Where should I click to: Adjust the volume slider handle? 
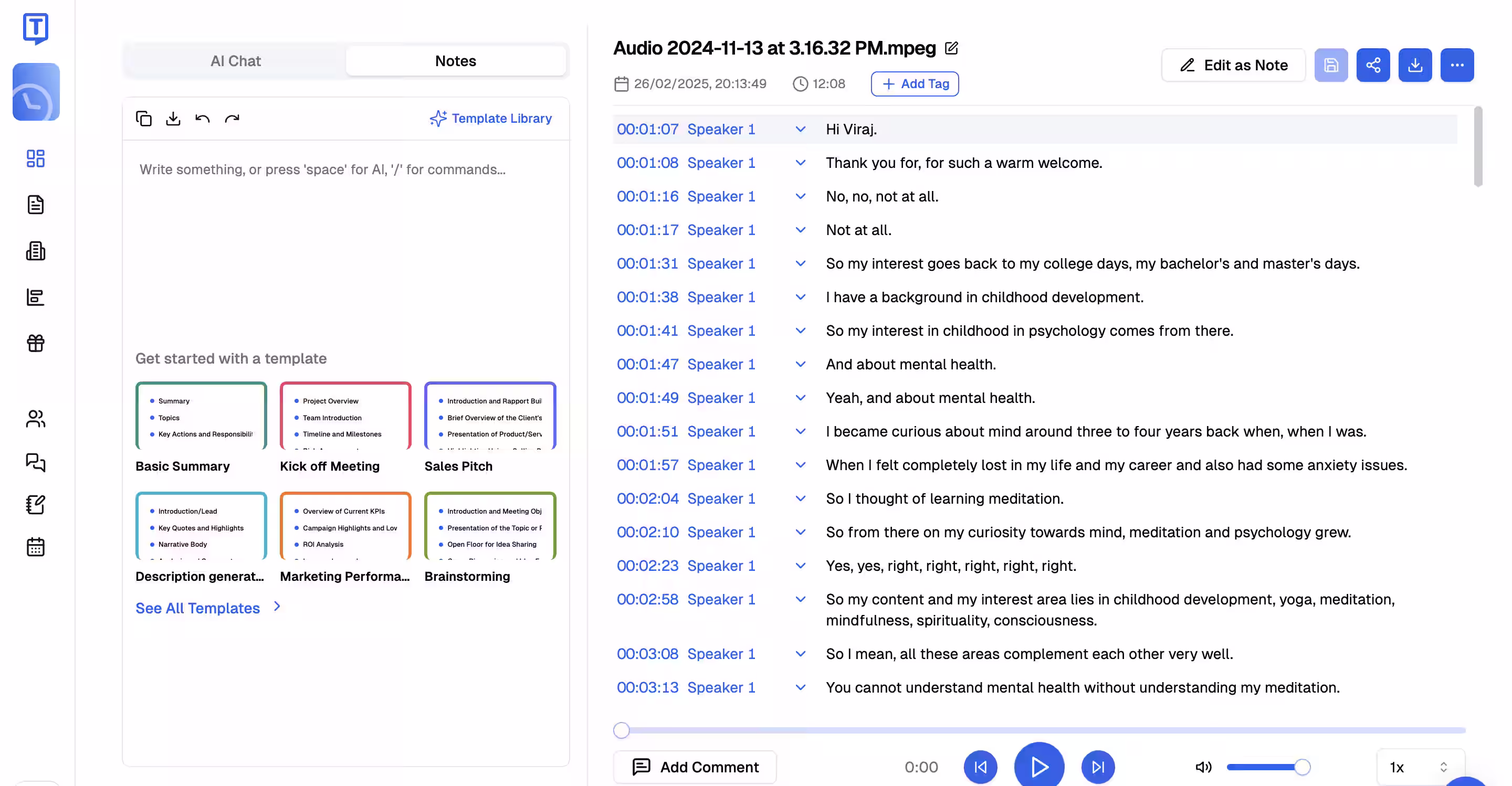pos(1302,767)
